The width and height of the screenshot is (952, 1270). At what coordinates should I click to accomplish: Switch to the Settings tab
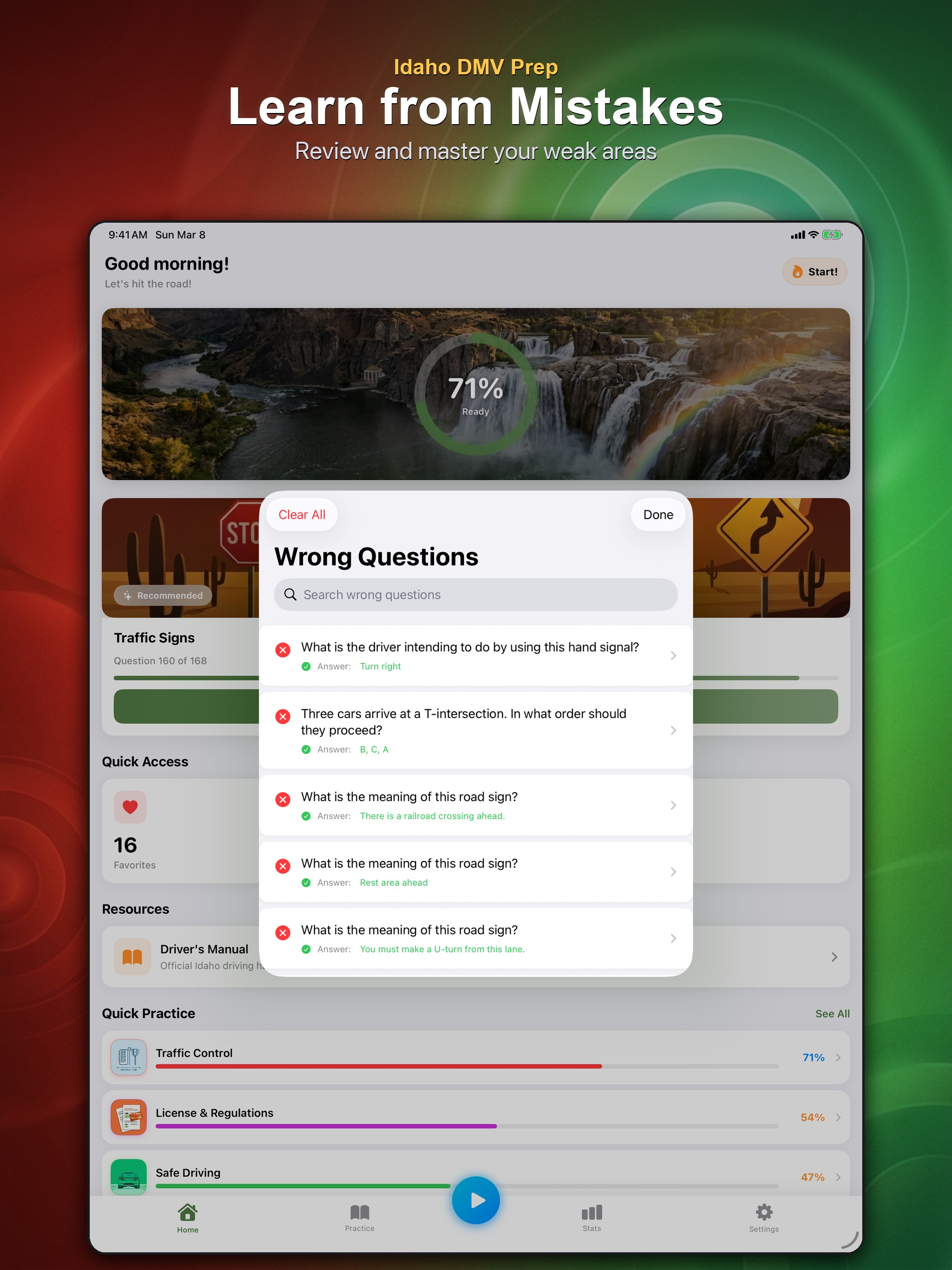pos(764,1218)
